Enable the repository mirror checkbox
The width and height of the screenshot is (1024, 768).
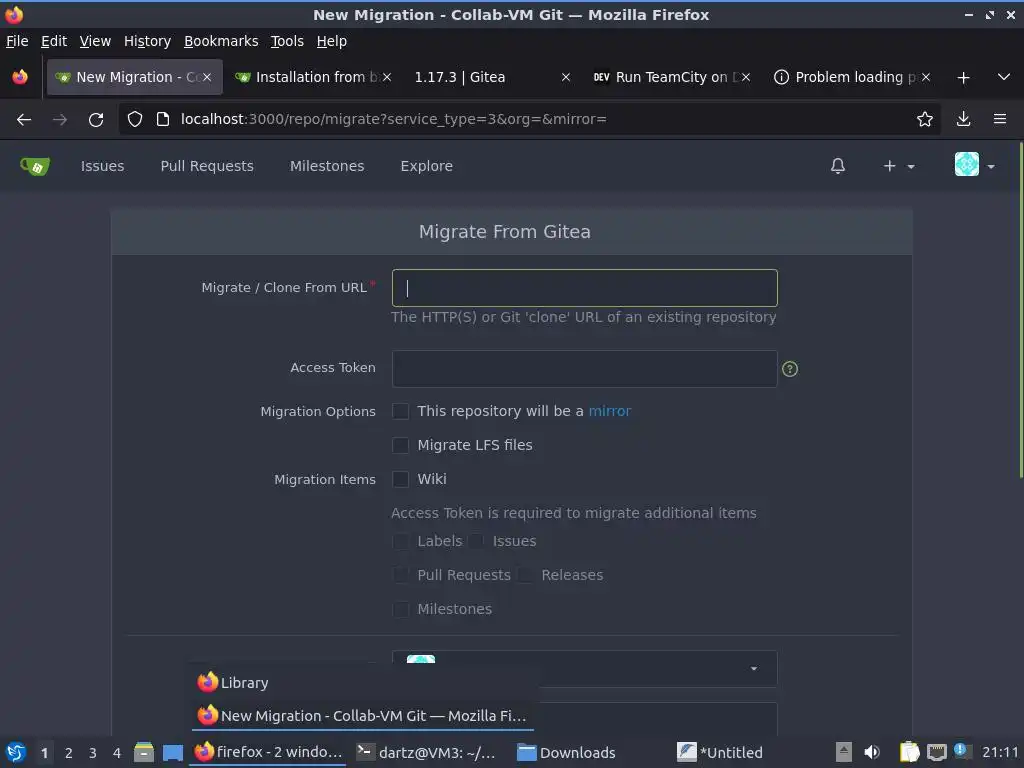tap(400, 411)
